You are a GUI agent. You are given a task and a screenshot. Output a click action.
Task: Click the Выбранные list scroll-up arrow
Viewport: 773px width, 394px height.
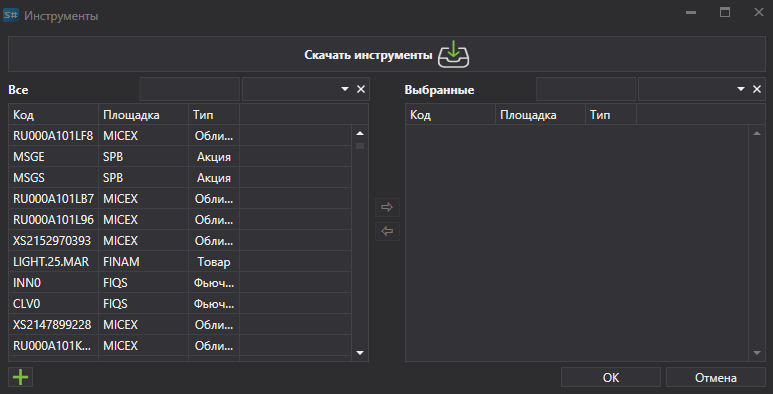tap(757, 133)
